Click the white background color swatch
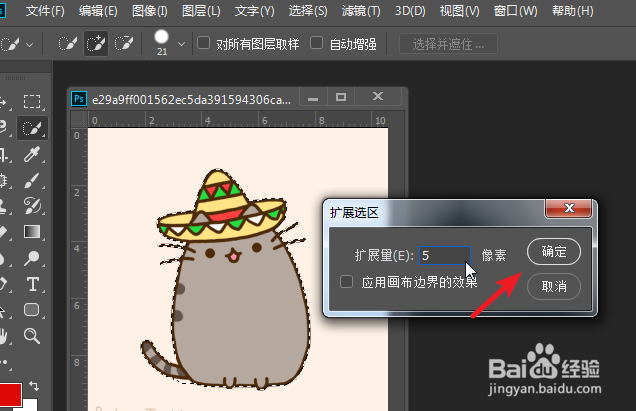636x411 pixels. click(x=30, y=405)
